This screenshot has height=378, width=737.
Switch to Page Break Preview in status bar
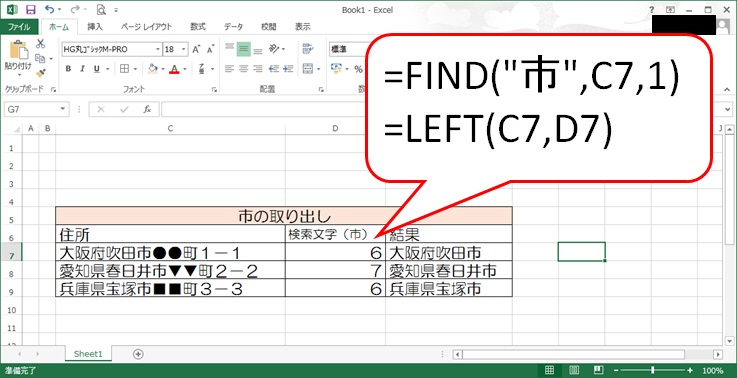point(598,370)
